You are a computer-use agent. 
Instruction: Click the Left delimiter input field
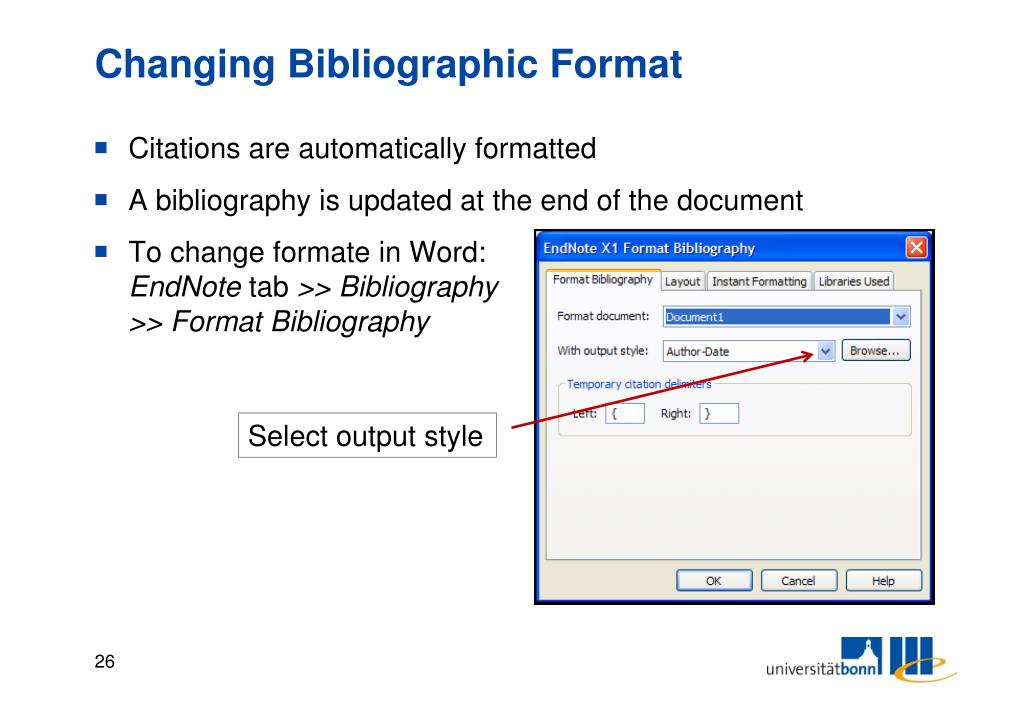(625, 413)
